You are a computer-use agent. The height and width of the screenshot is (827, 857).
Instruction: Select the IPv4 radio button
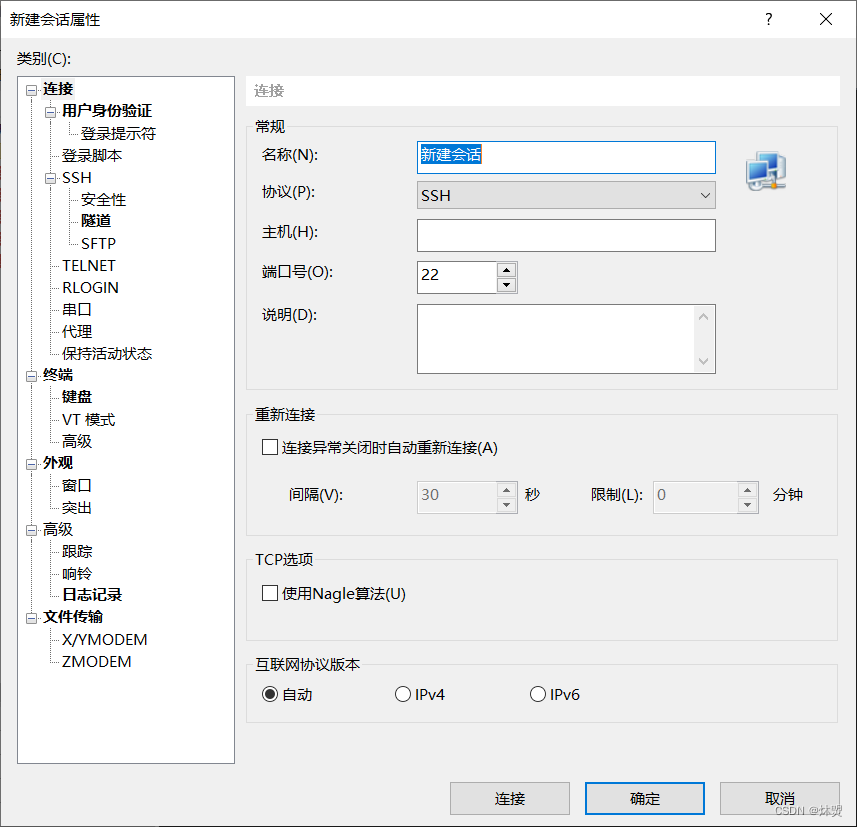click(x=403, y=694)
